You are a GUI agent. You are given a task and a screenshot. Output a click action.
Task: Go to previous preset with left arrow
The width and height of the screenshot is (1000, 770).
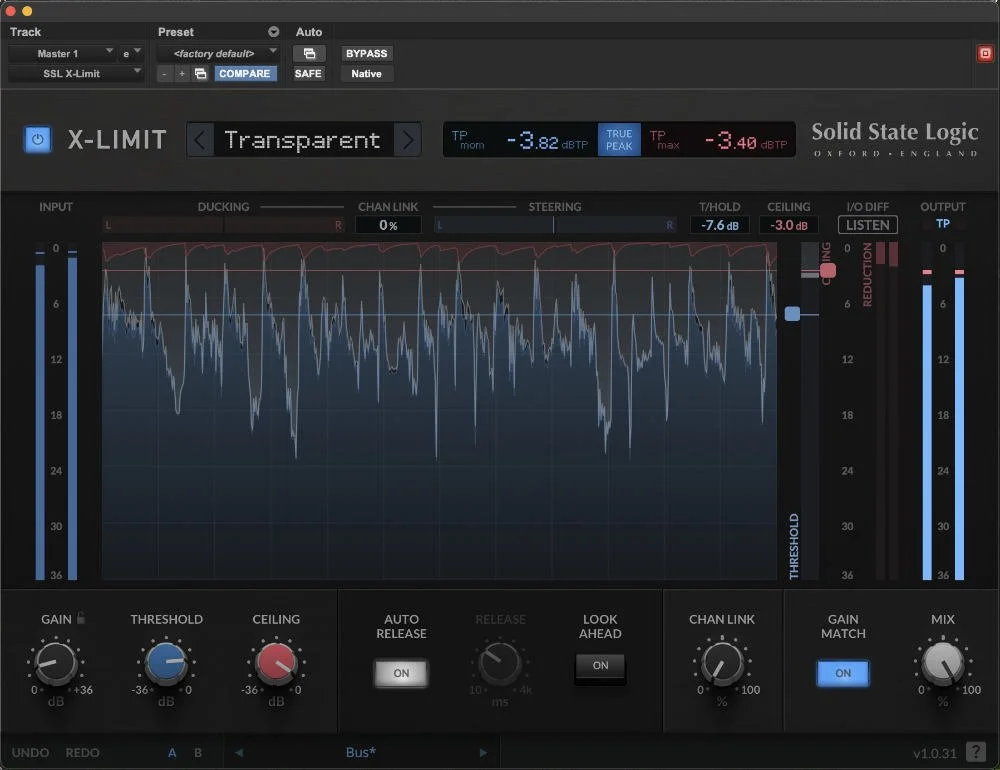point(200,140)
